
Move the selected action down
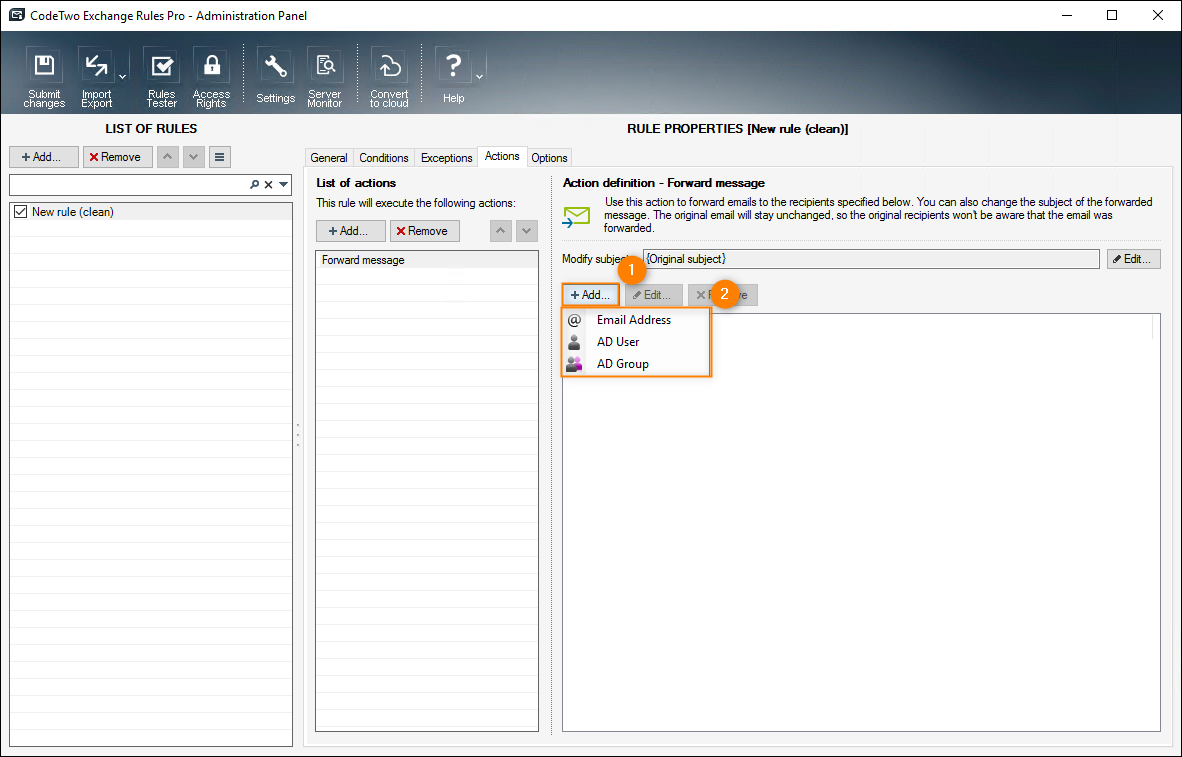[x=526, y=231]
